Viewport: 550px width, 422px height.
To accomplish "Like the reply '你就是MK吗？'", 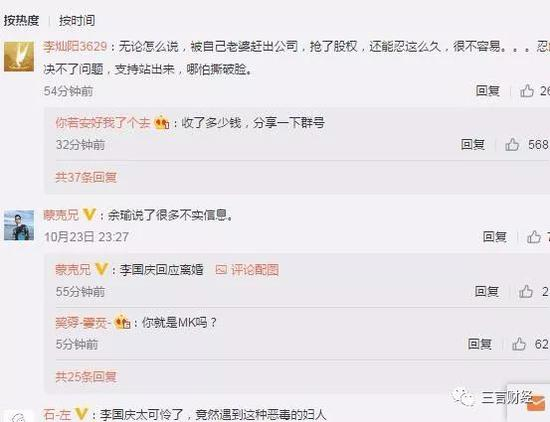I will pyautogui.click(x=519, y=344).
